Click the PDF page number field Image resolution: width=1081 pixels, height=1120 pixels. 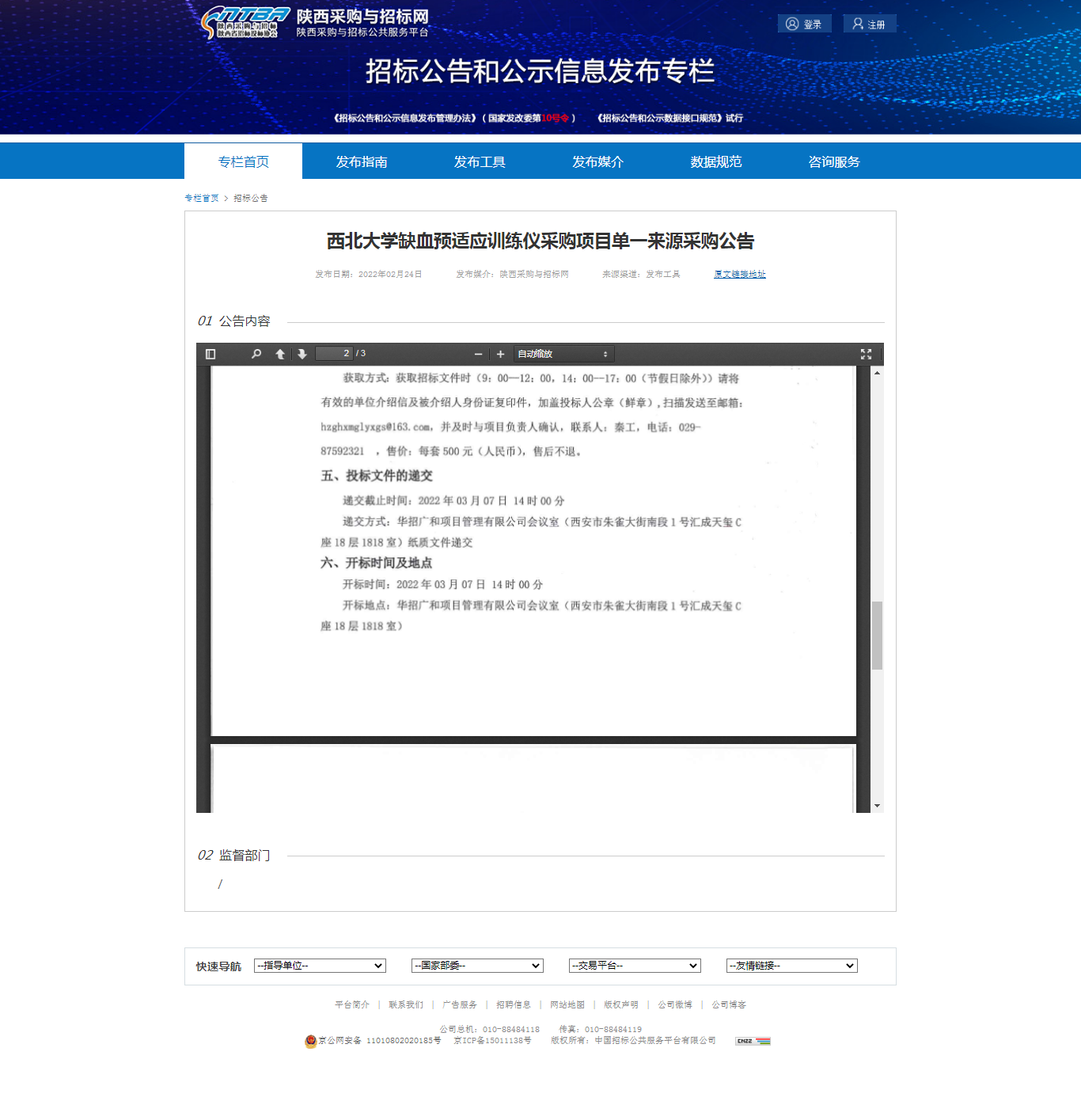[x=334, y=354]
